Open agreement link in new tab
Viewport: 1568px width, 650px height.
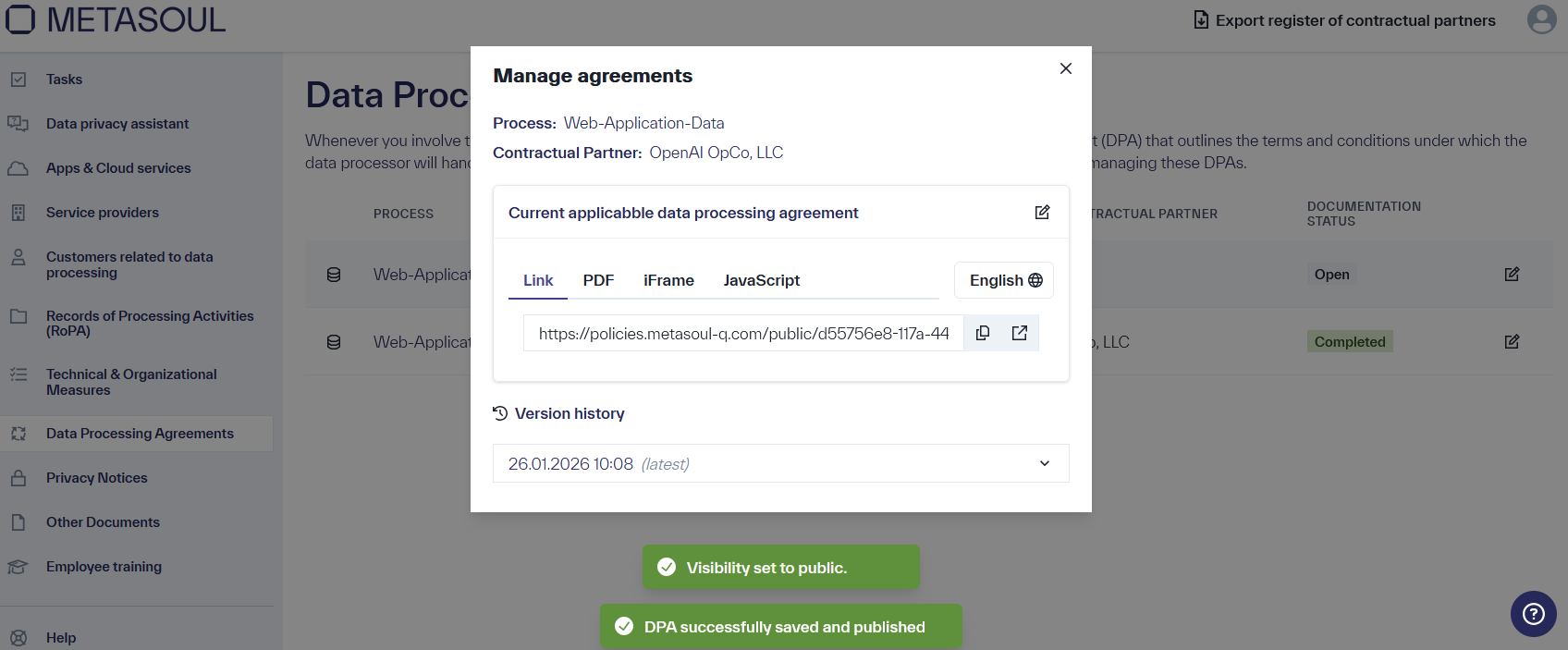pos(1020,333)
